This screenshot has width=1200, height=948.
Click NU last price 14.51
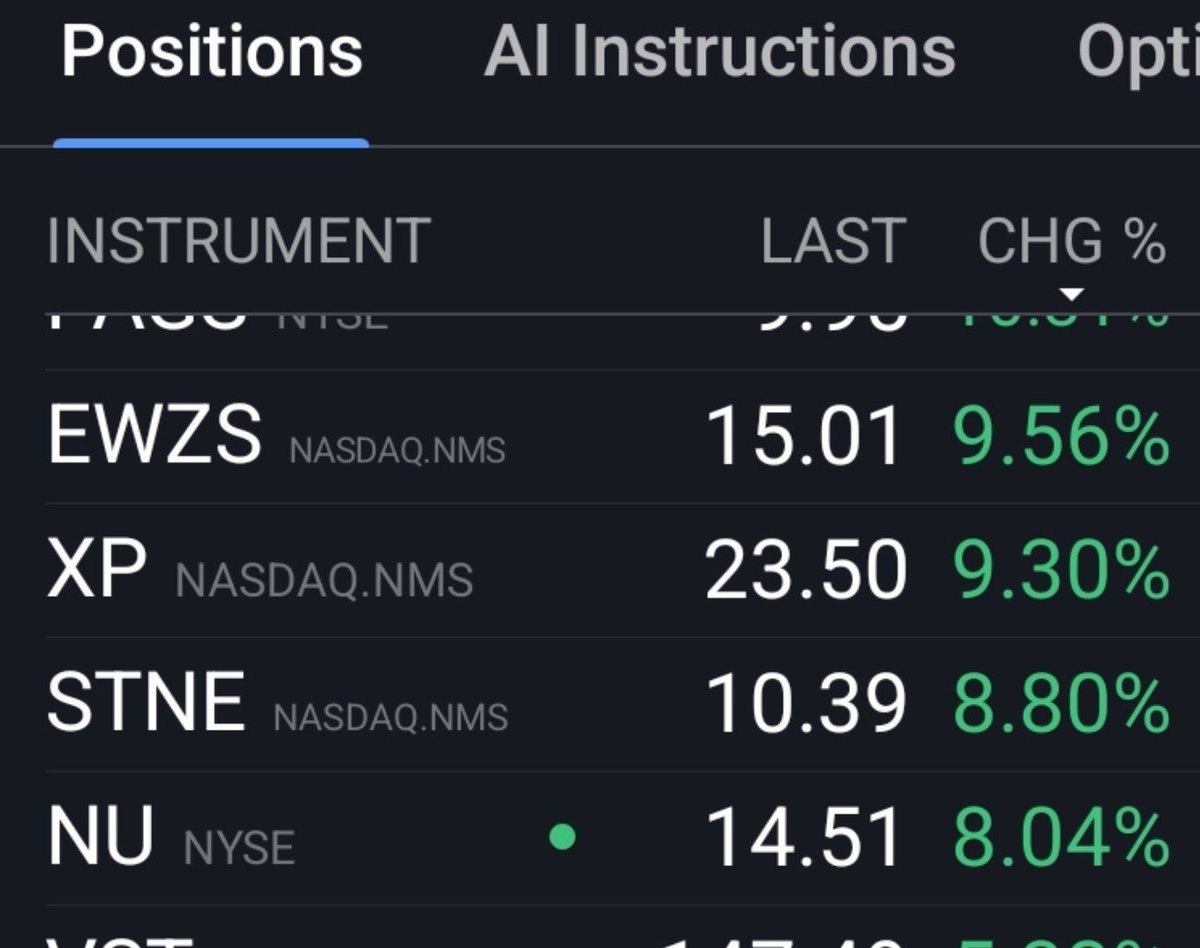[x=804, y=837]
